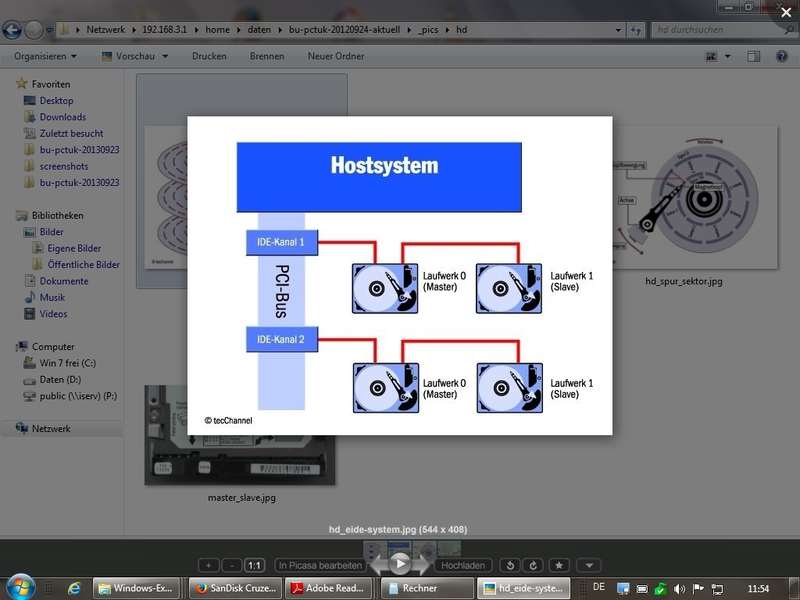
Task: Zoom in with the plus button
Action: (x=208, y=565)
